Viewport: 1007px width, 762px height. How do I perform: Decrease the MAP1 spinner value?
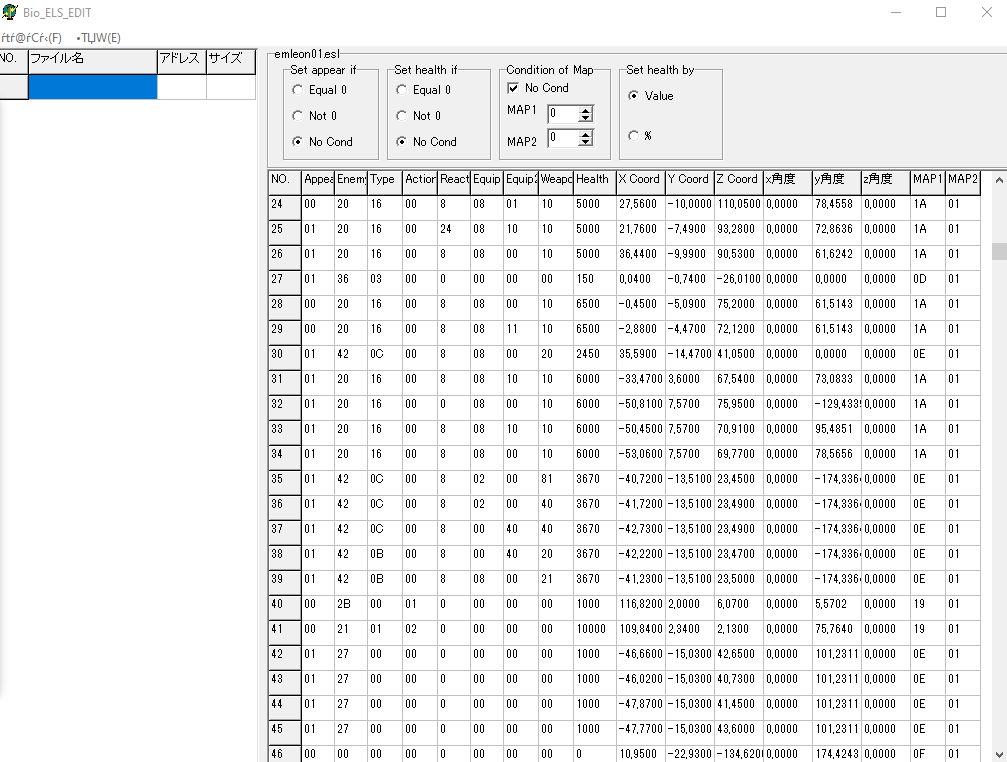click(x=585, y=118)
